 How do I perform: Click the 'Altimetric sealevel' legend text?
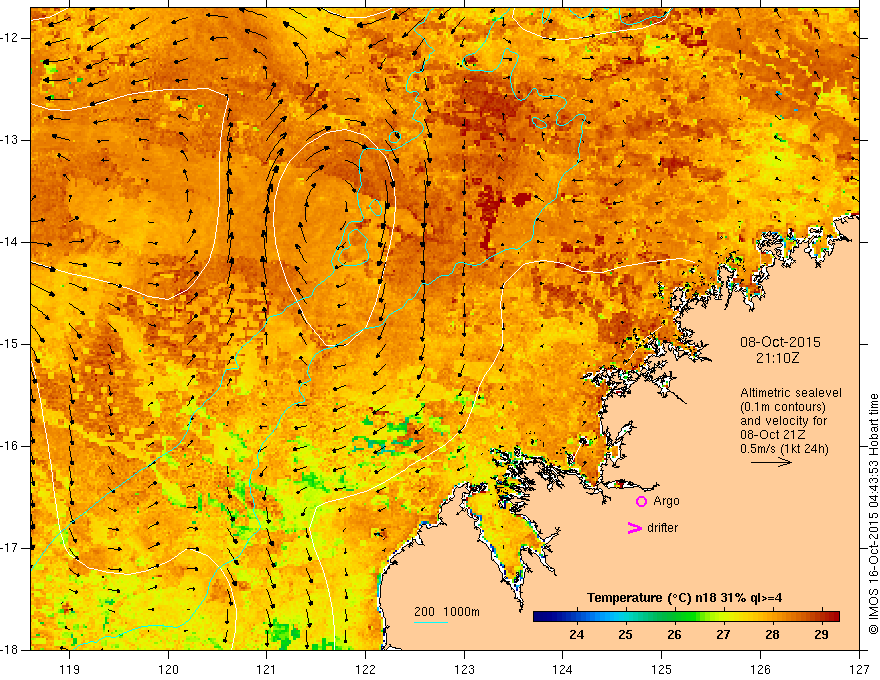[x=791, y=393]
